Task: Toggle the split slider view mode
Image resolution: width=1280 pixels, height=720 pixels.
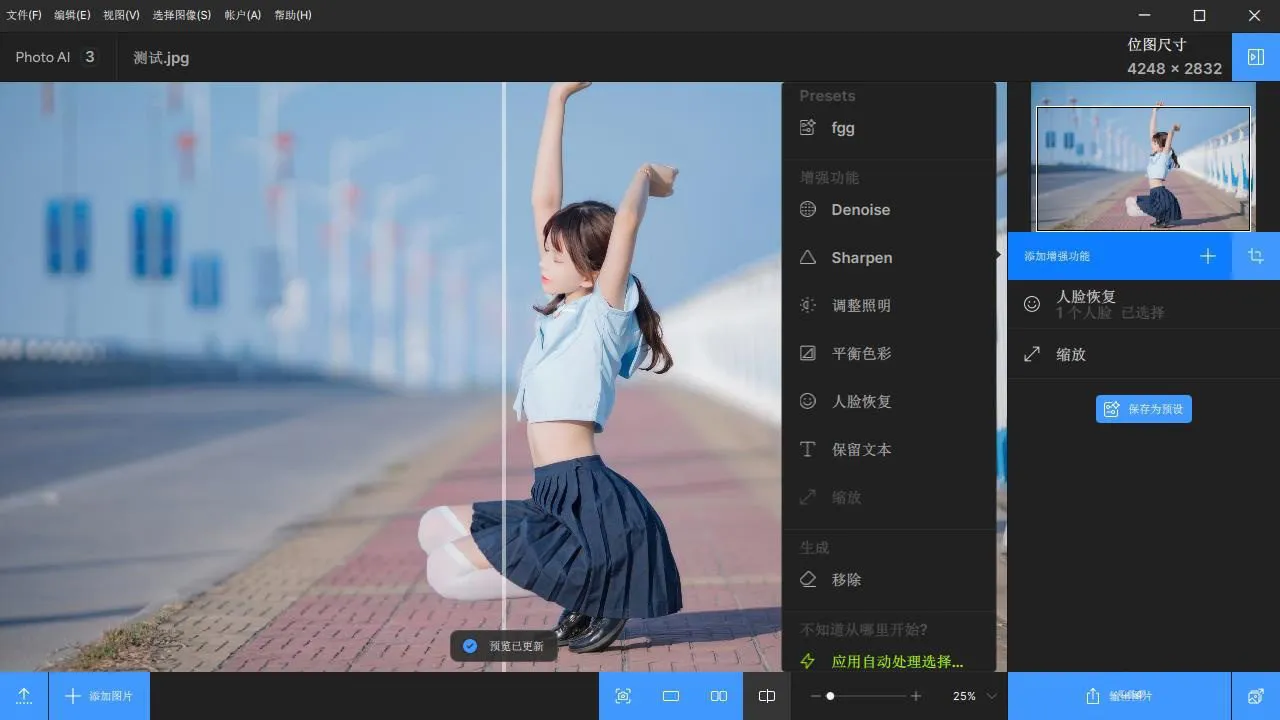Action: [x=767, y=696]
